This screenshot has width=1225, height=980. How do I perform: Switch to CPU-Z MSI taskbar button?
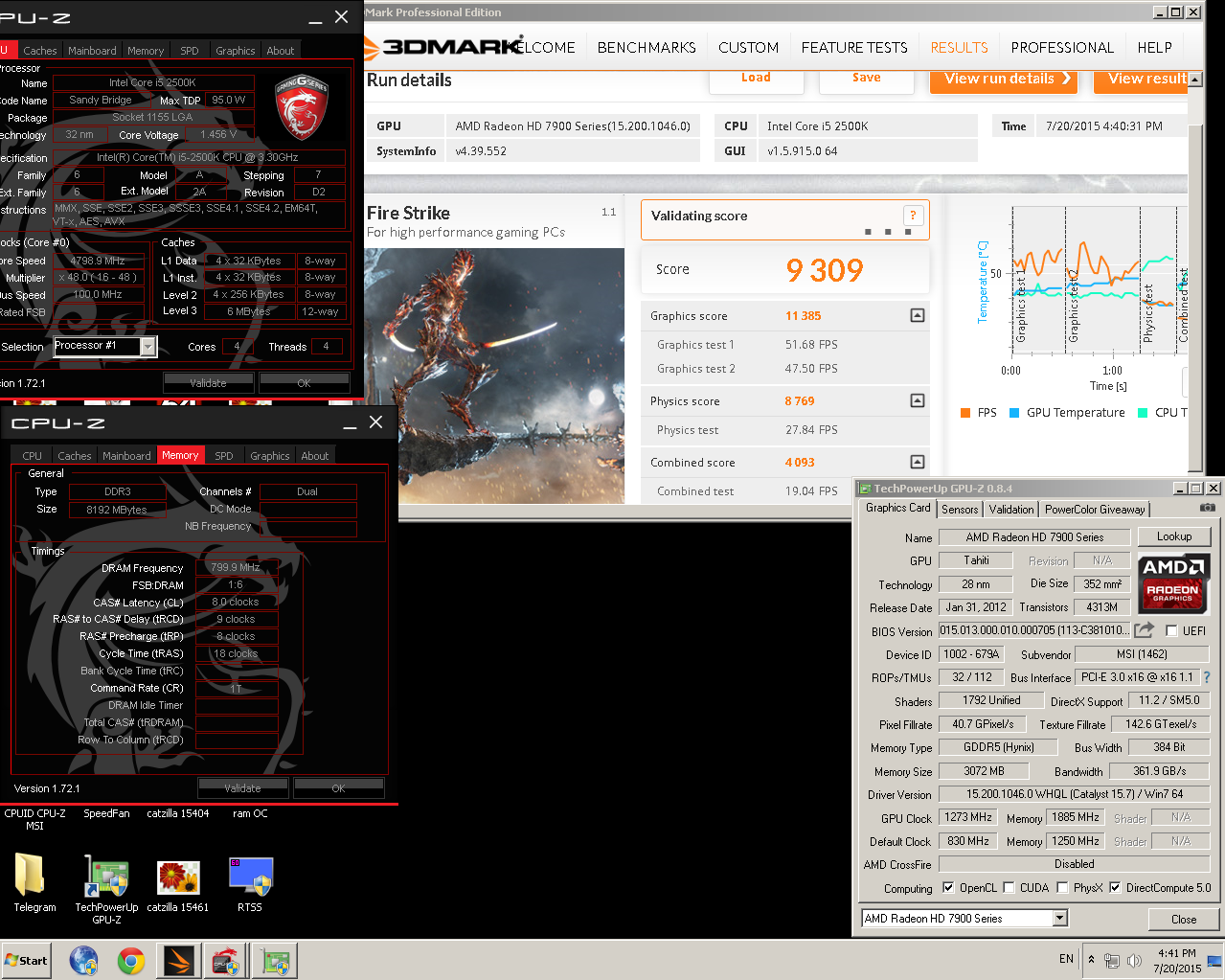pyautogui.click(x=226, y=961)
